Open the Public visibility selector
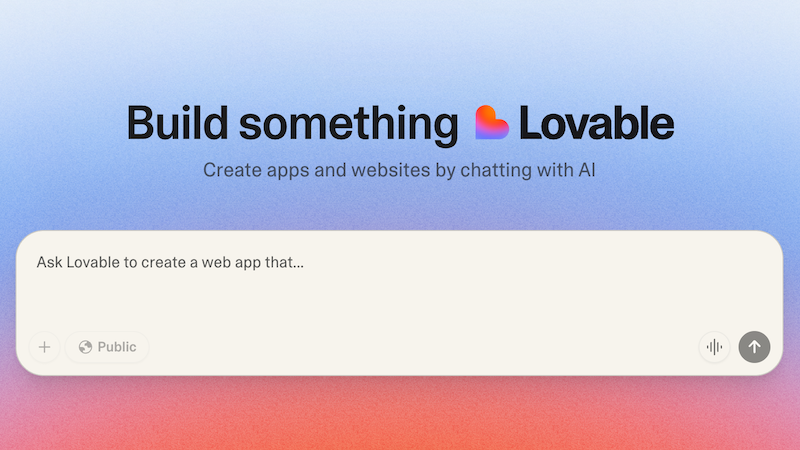 (107, 347)
